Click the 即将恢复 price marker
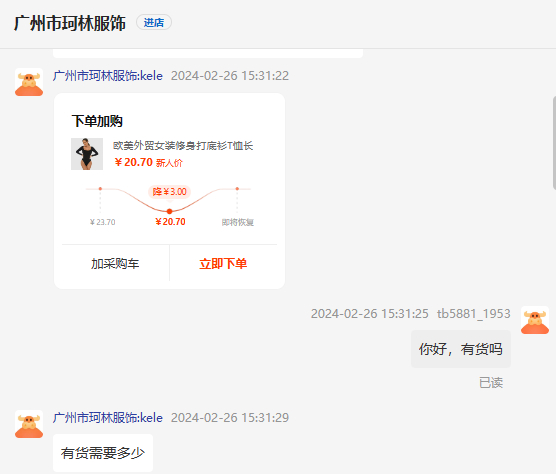 point(238,222)
